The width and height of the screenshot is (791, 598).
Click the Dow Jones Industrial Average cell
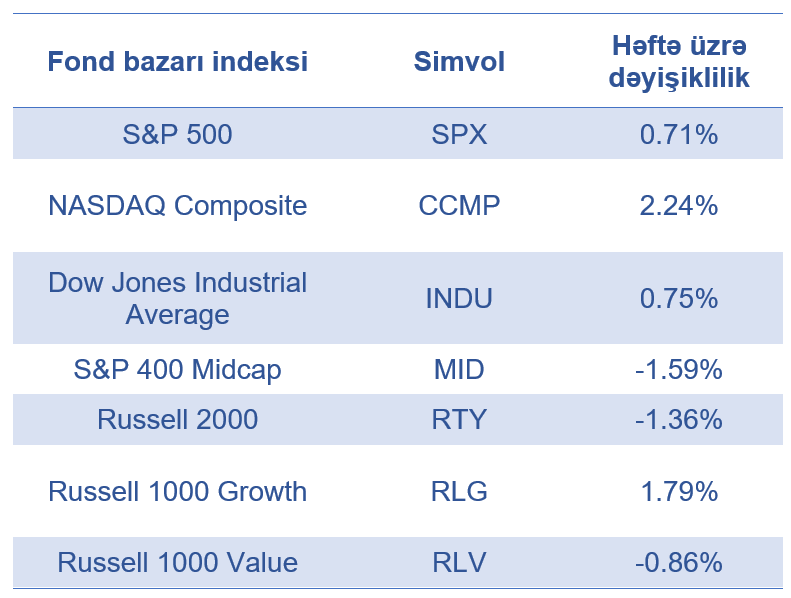[x=177, y=298]
